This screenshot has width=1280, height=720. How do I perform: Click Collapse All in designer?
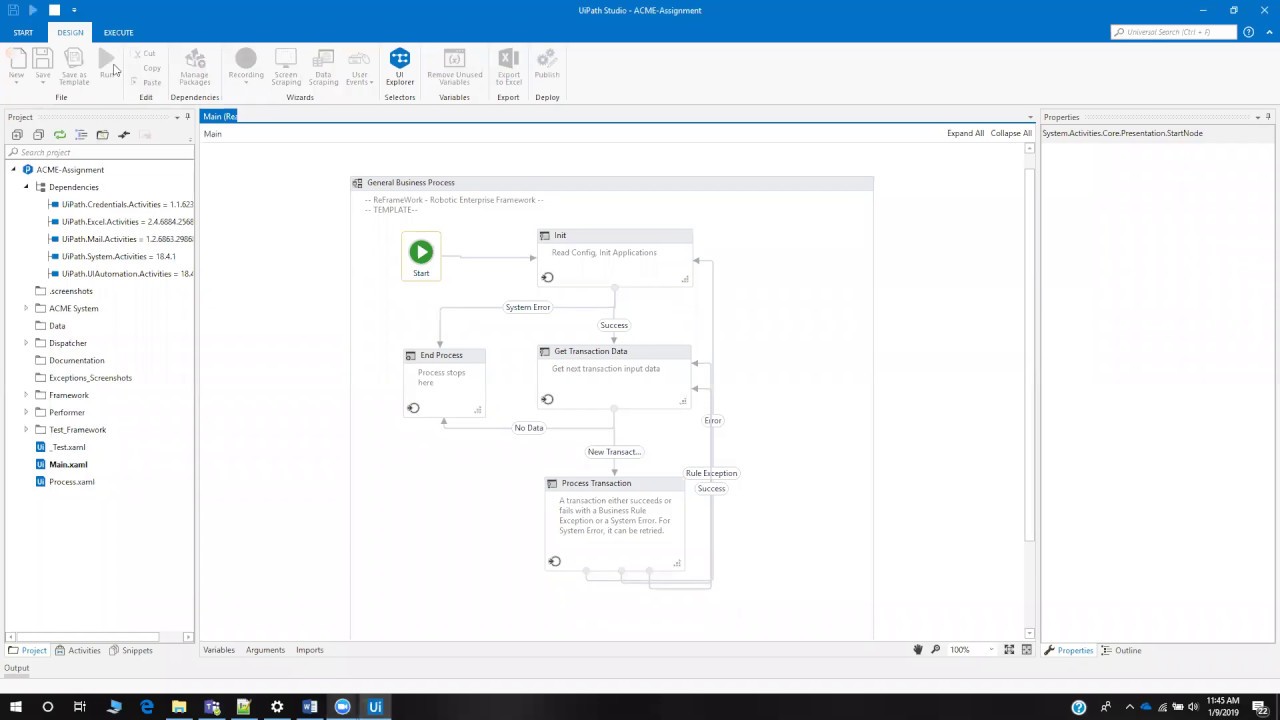(1011, 133)
